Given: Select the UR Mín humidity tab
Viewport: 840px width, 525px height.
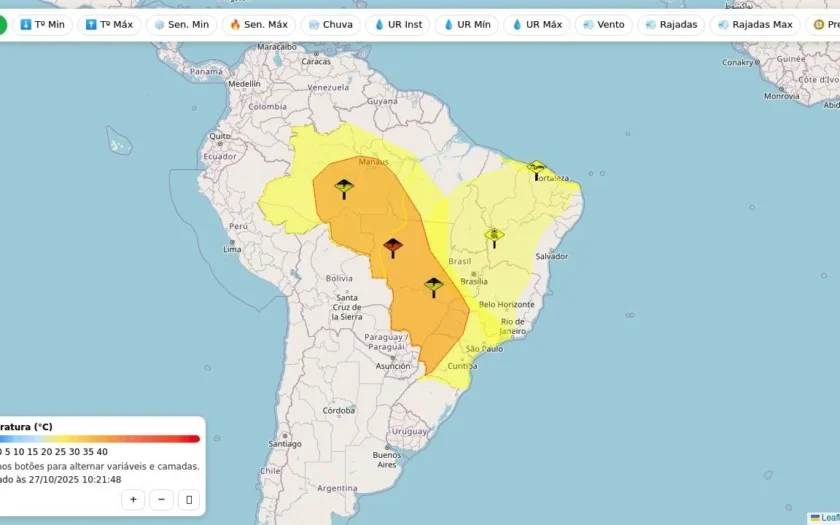Looking at the screenshot, I should (467, 25).
